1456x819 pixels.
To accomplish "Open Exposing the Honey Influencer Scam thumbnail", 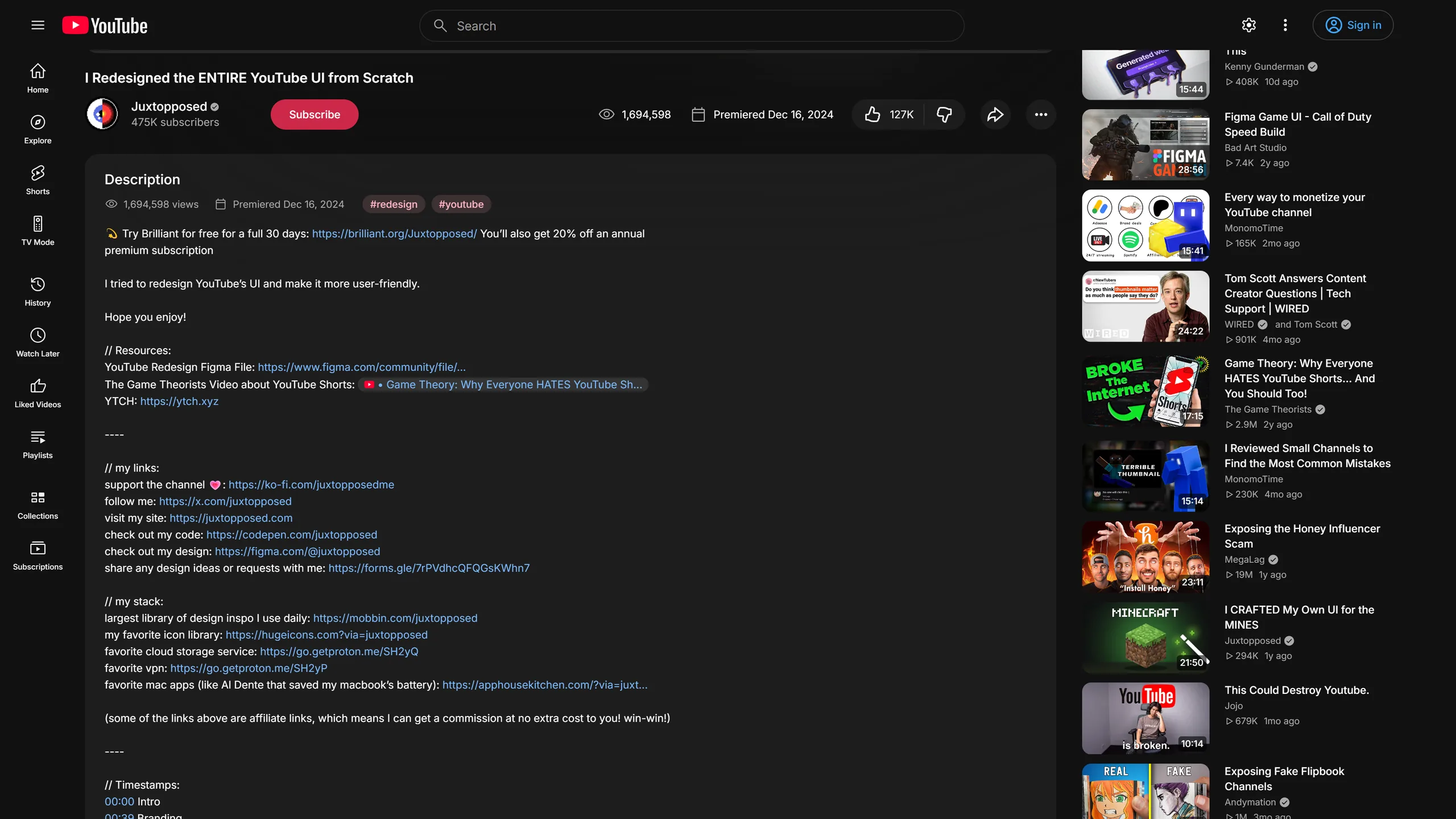I will pos(1145,557).
